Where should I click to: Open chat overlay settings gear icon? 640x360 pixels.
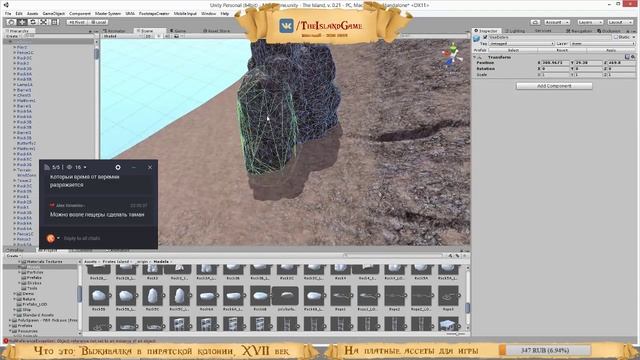pos(118,167)
